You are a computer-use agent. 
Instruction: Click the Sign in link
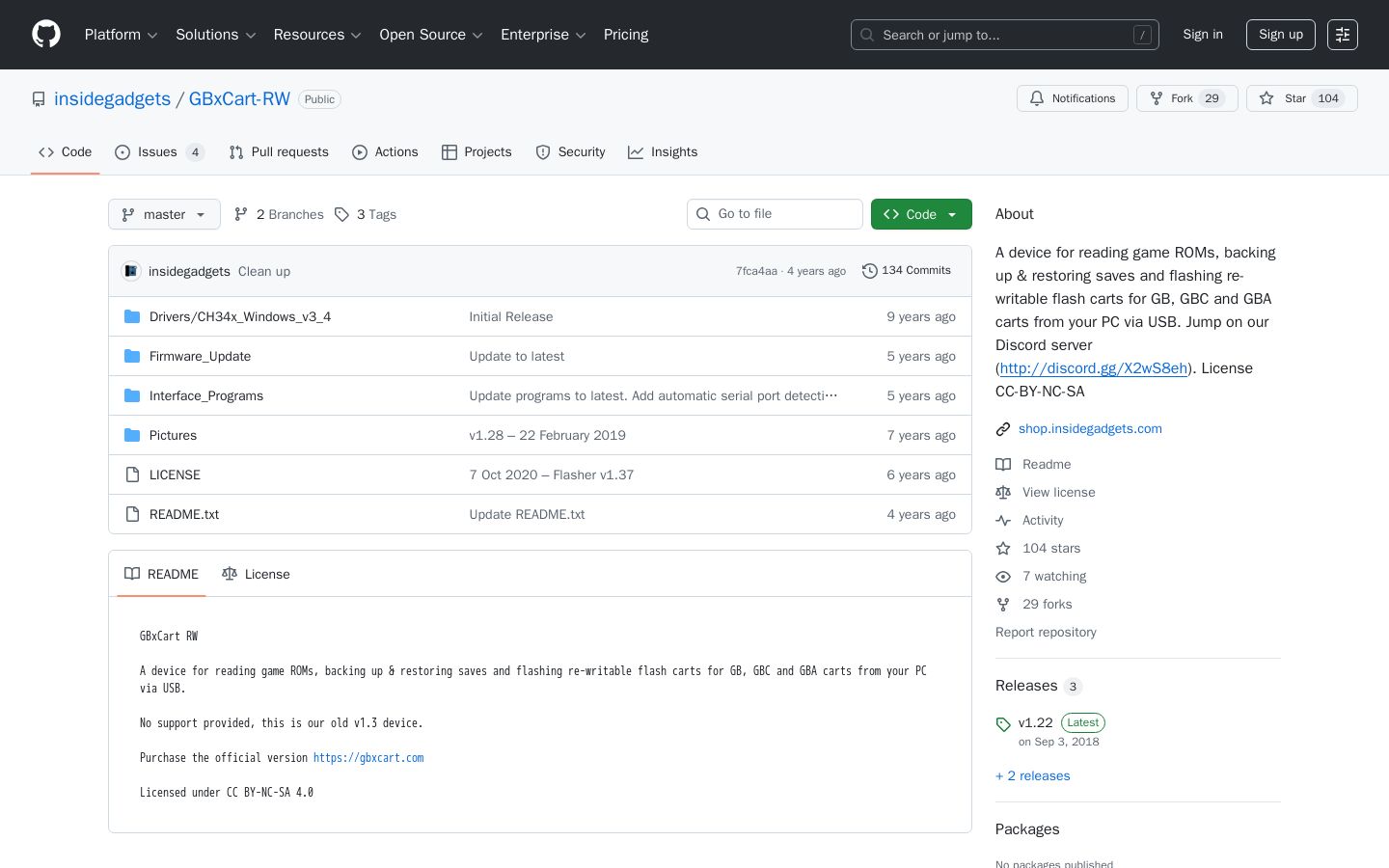coord(1203,35)
